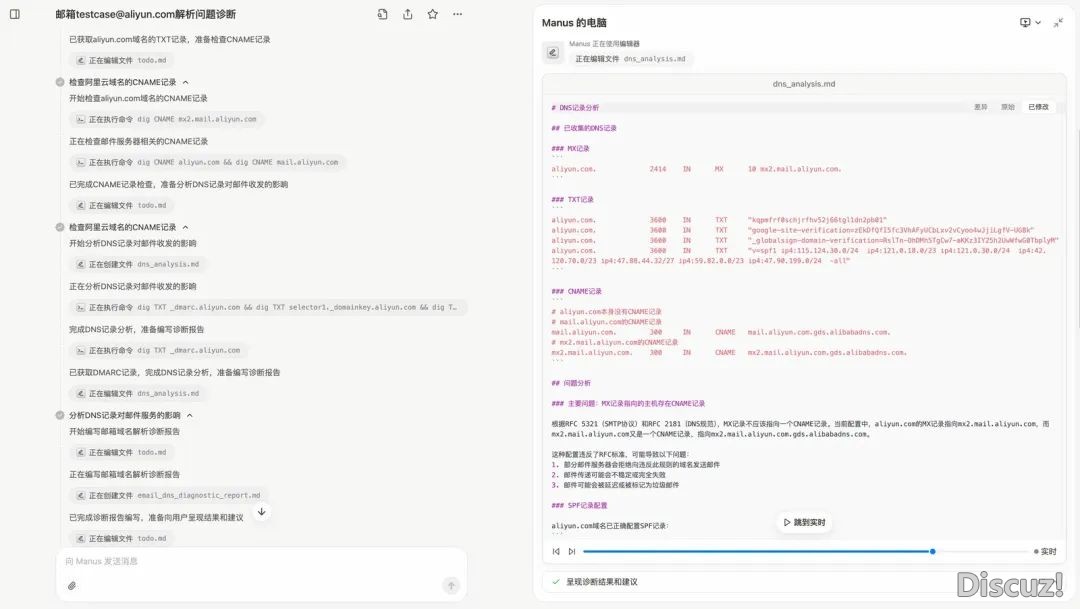Click heading ## 已收集的DNS记录
Viewport: 1080px width, 609px height.
pos(583,128)
